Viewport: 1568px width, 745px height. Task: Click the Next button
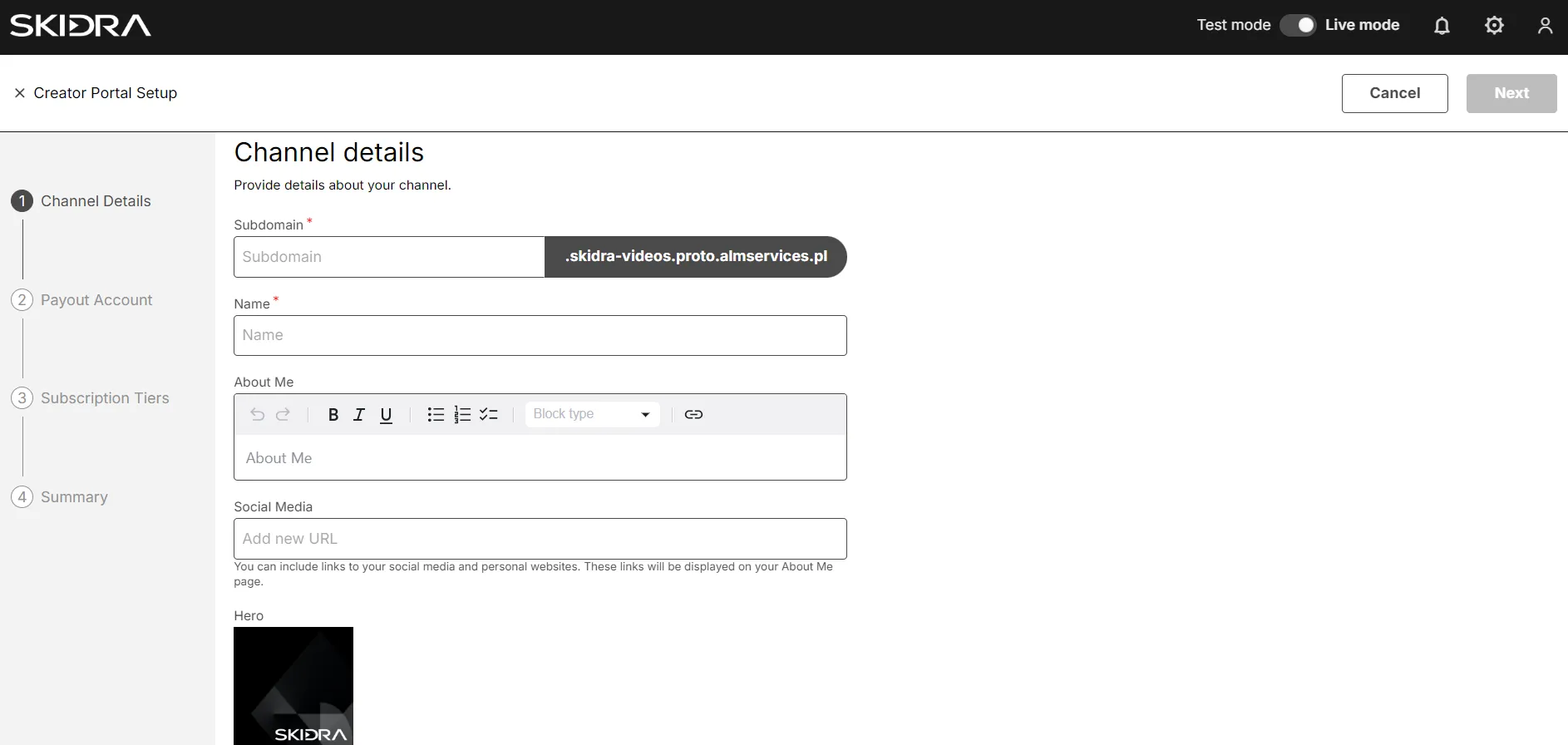pyautogui.click(x=1511, y=93)
